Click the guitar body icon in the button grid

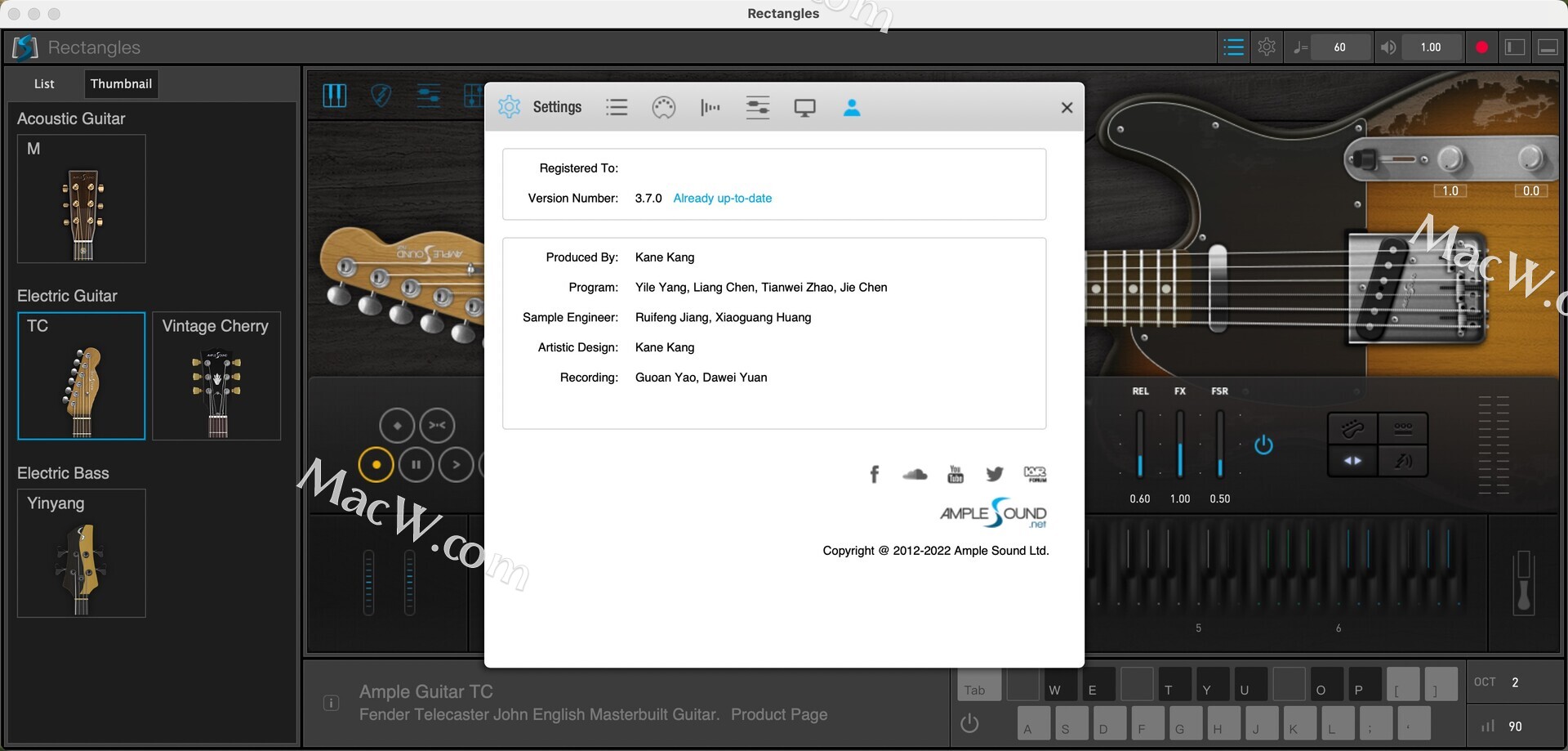point(1353,428)
